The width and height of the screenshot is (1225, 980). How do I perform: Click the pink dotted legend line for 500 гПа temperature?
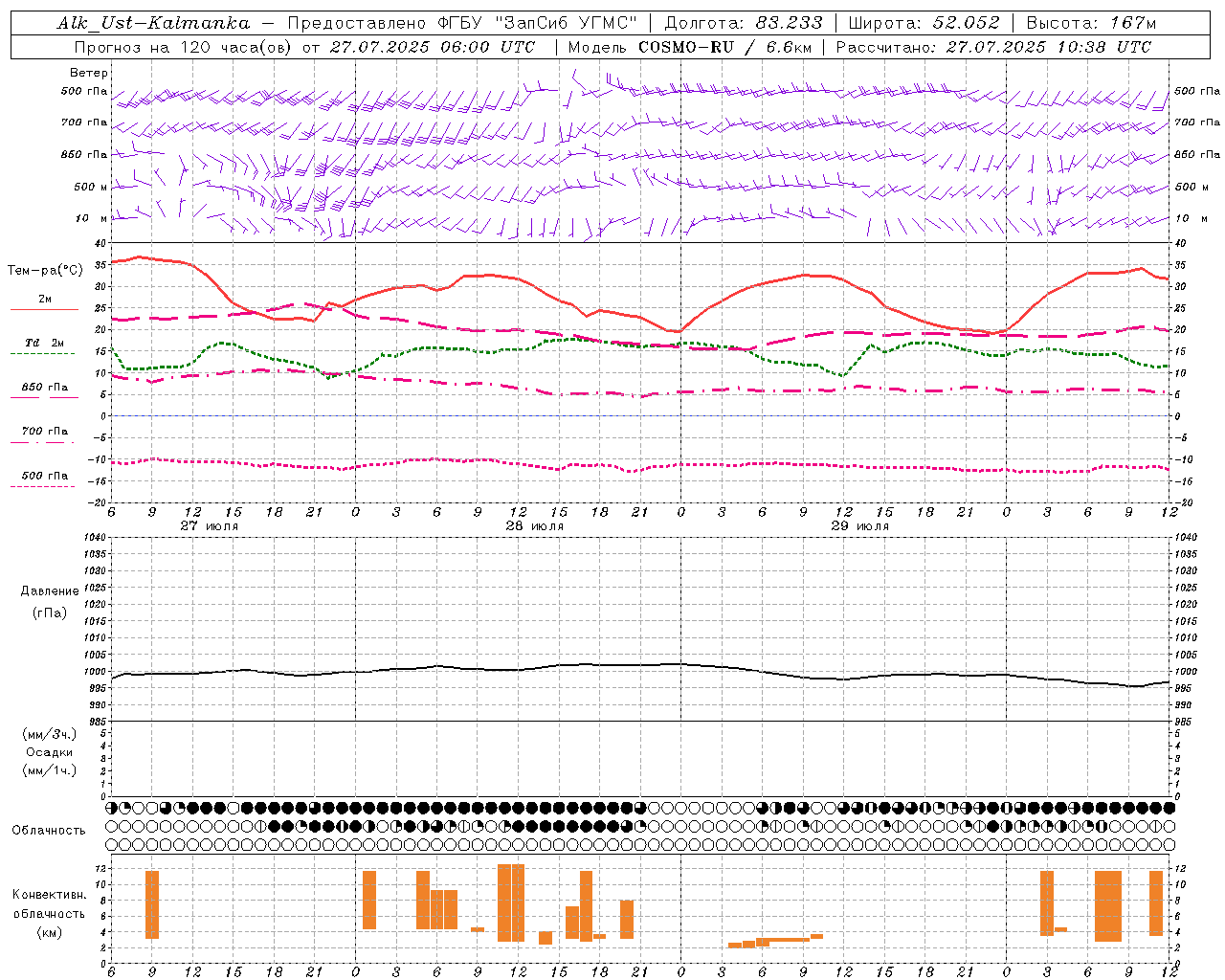tap(42, 486)
